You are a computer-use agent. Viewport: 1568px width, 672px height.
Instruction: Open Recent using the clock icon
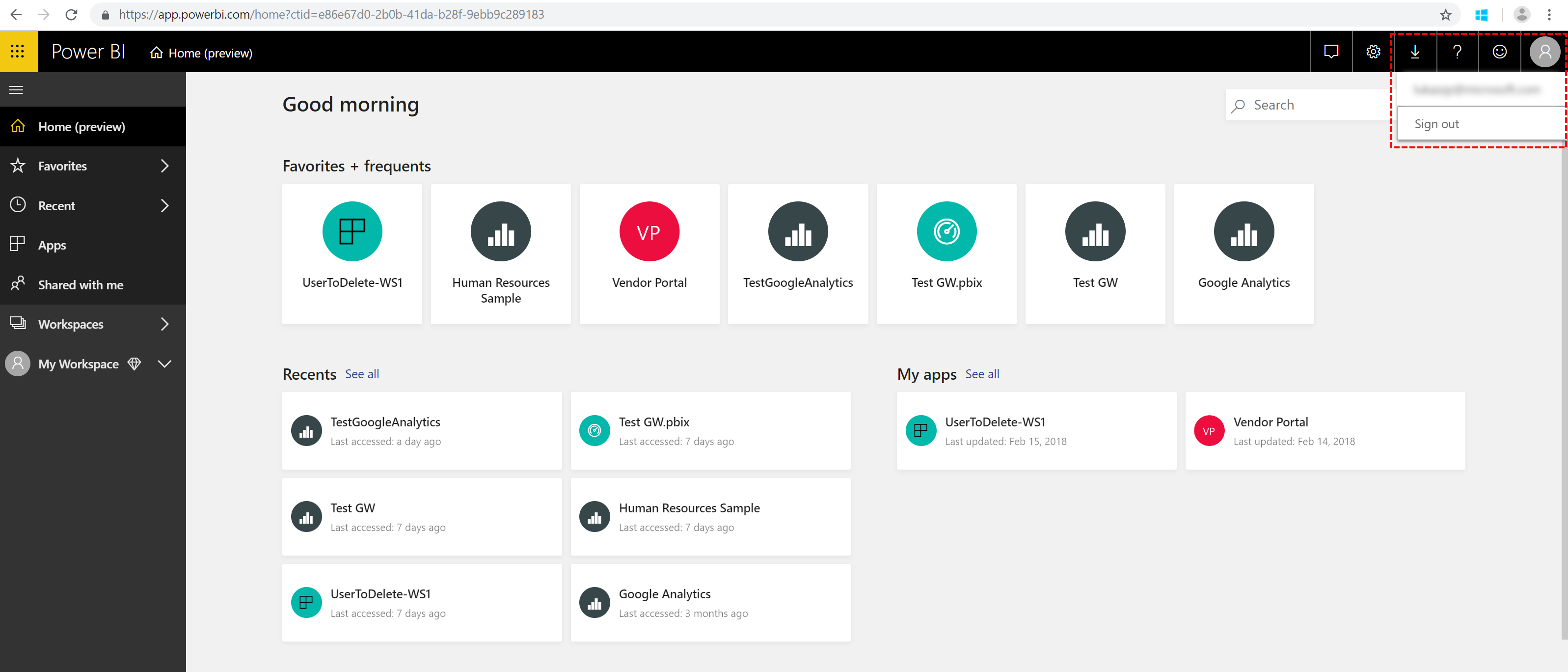(x=18, y=205)
